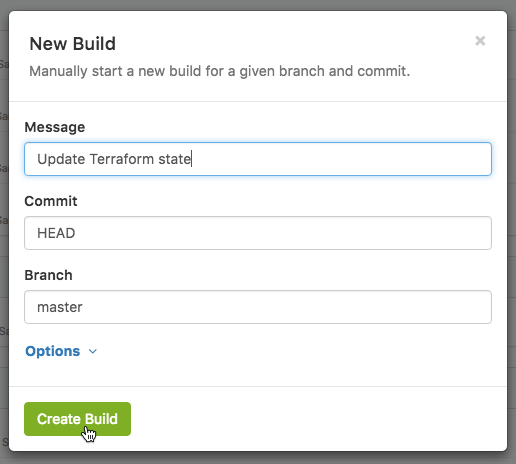
Task: Click the Branch field label
Action: (x=48, y=275)
